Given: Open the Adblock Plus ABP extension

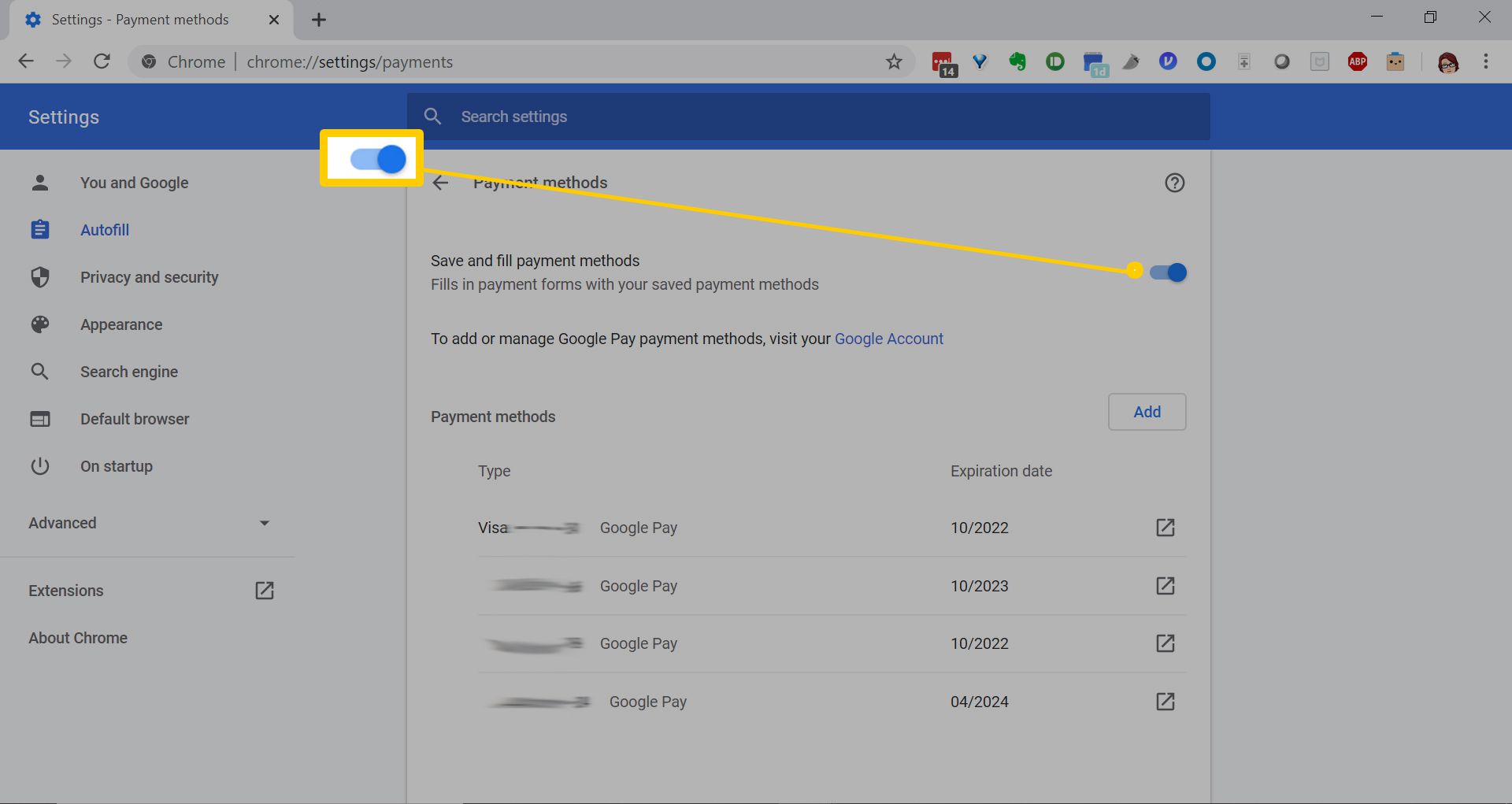Looking at the screenshot, I should pos(1358,61).
